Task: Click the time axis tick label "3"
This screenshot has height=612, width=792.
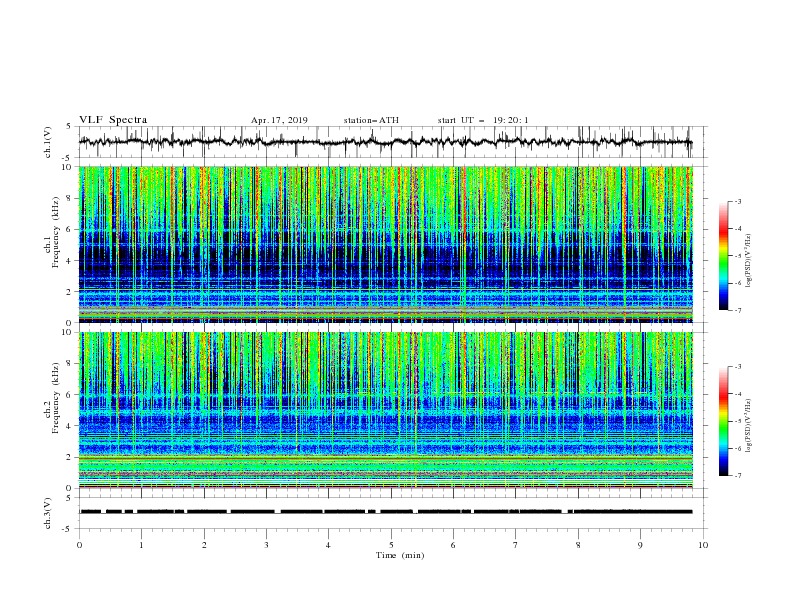Action: pyautogui.click(x=266, y=545)
